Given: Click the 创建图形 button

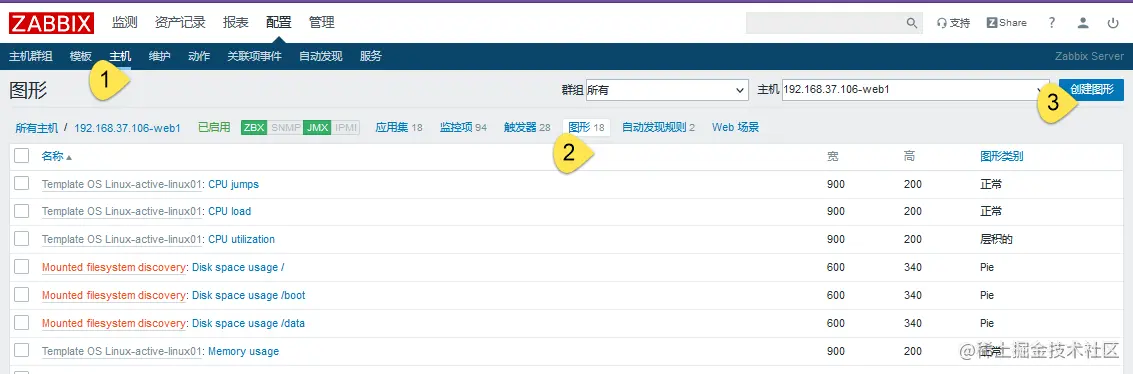Looking at the screenshot, I should [x=1091, y=90].
